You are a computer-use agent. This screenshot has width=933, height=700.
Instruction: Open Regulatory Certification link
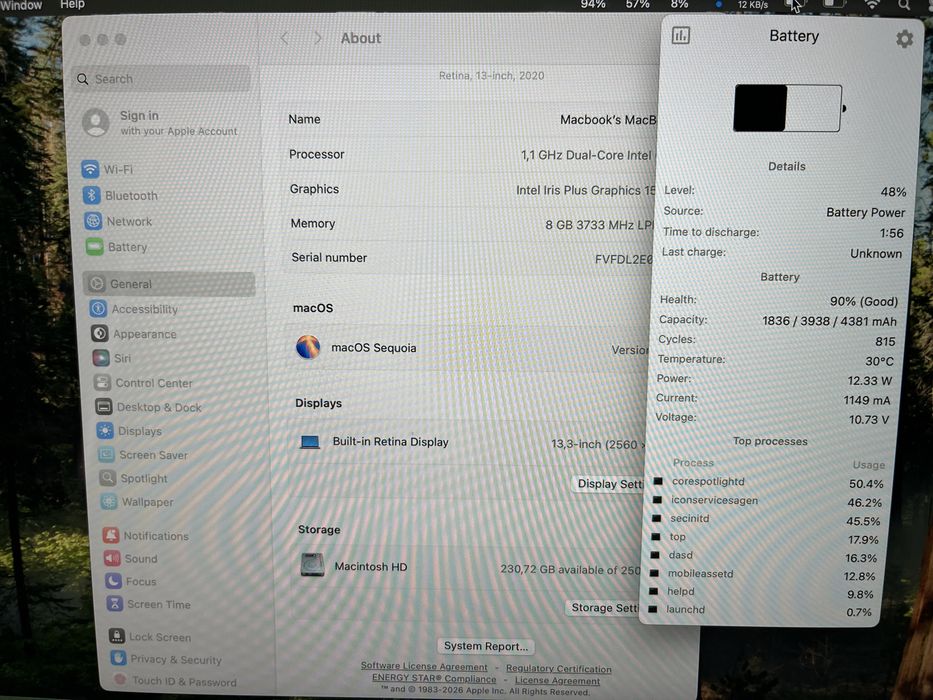[x=558, y=669]
